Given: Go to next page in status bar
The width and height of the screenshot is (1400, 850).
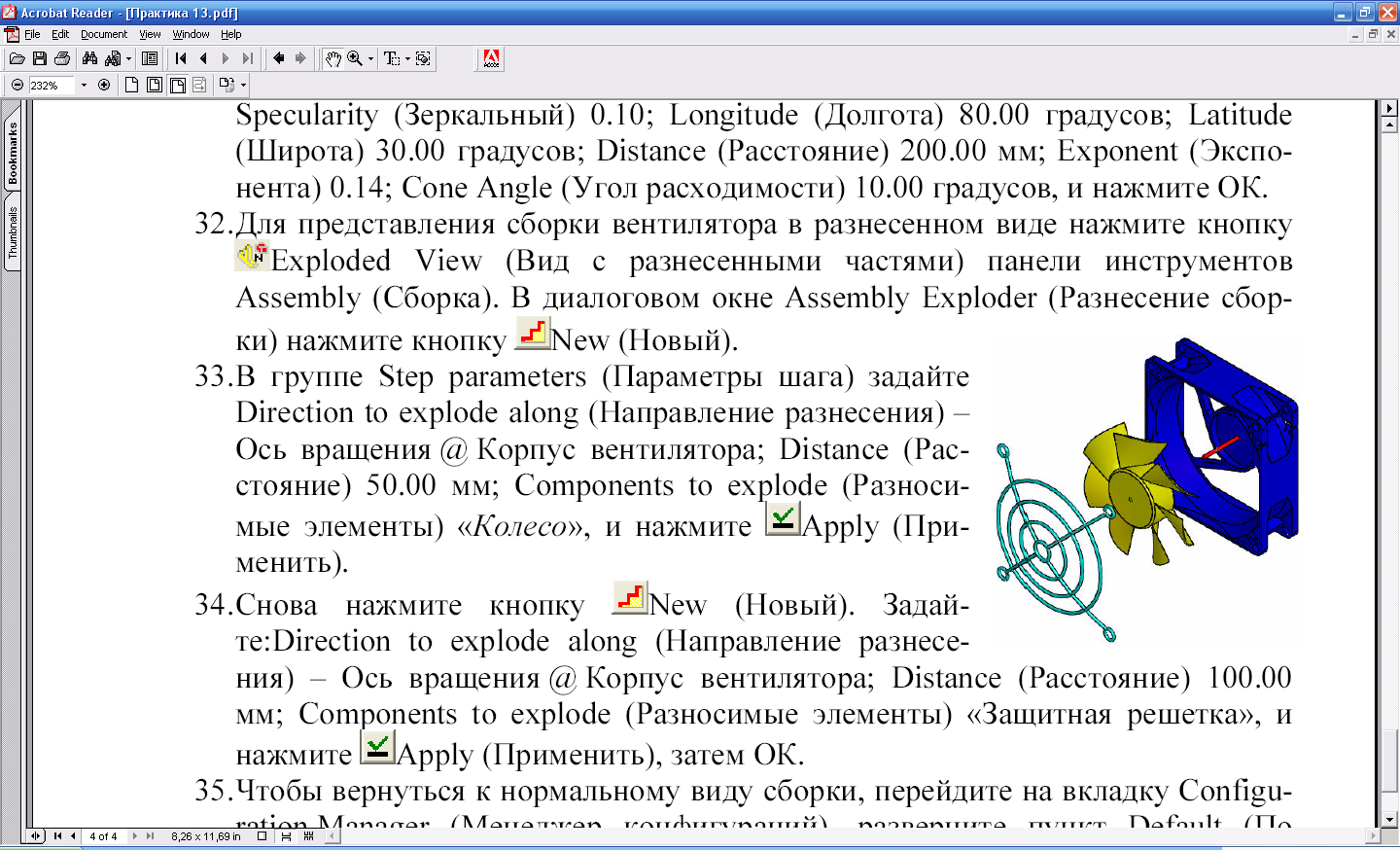Looking at the screenshot, I should (134, 835).
